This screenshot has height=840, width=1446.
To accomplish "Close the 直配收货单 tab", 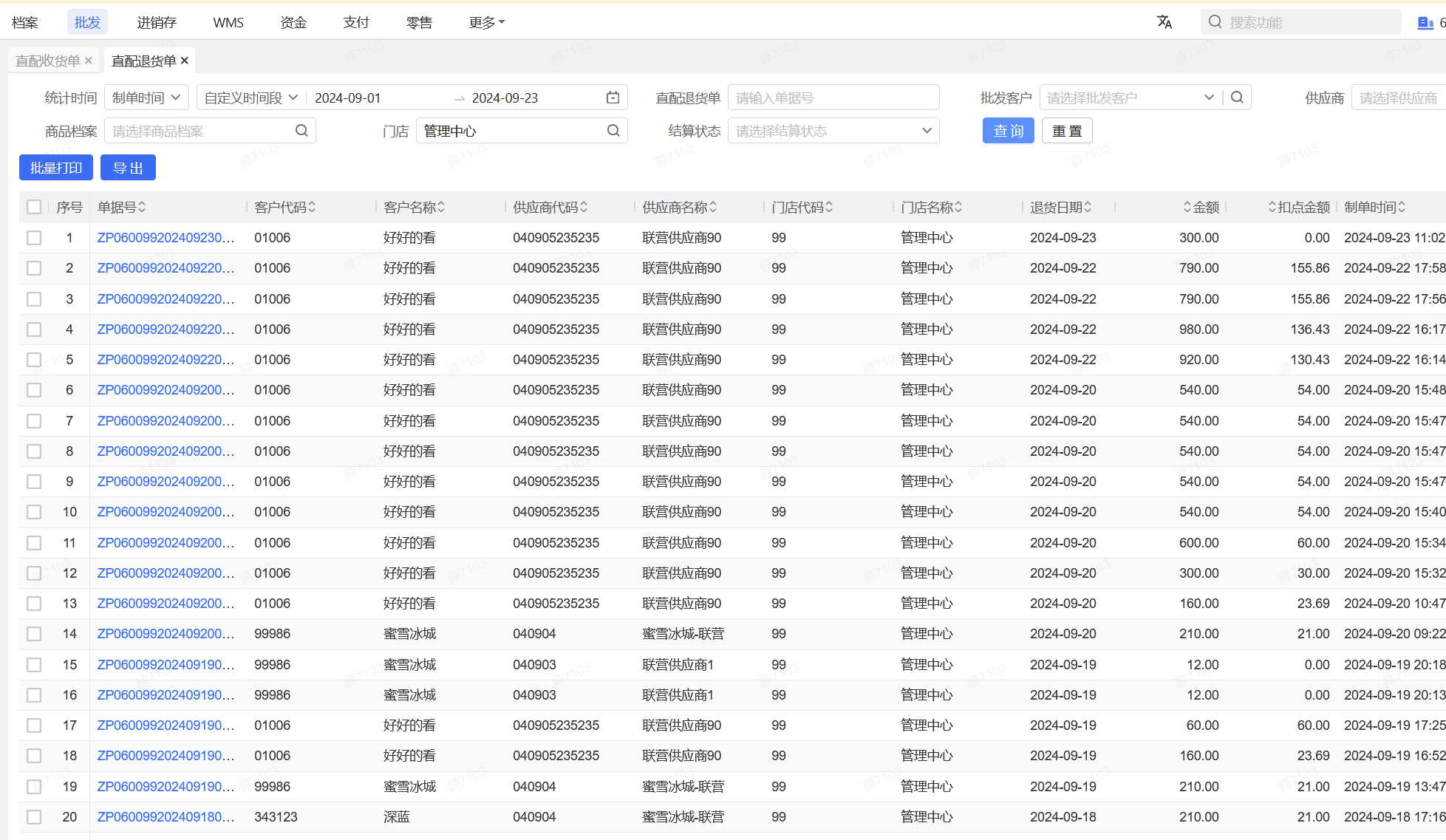I will pyautogui.click(x=89, y=61).
